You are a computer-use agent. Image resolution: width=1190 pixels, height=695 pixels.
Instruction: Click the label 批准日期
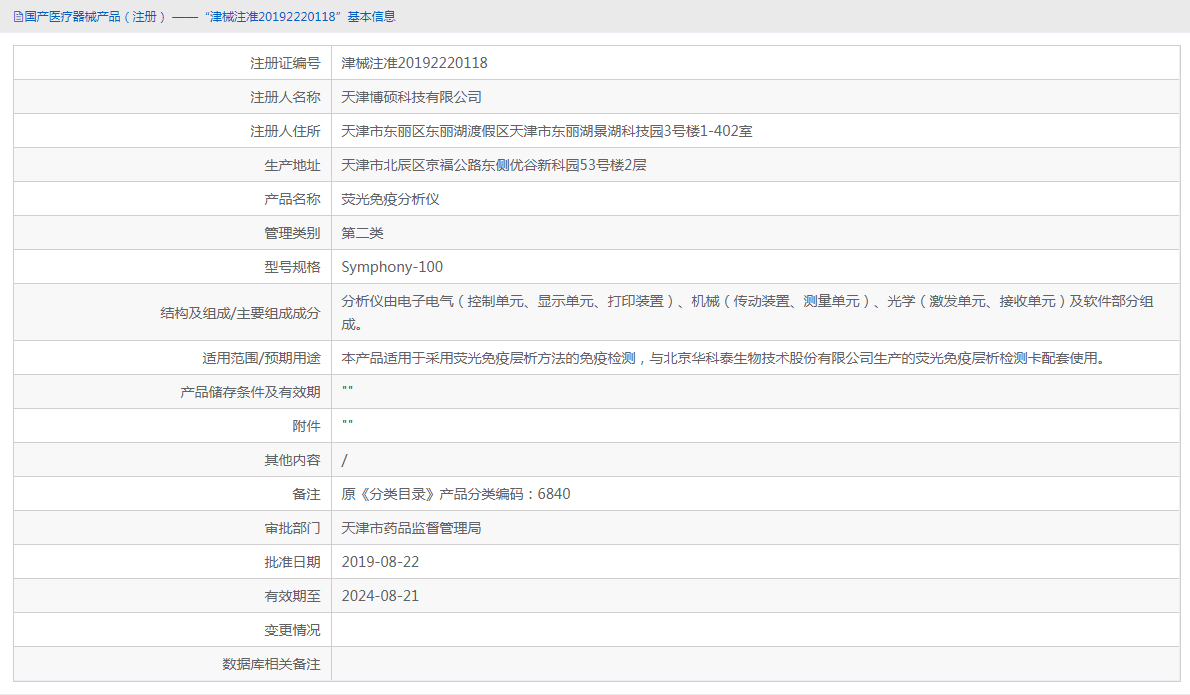pos(292,562)
